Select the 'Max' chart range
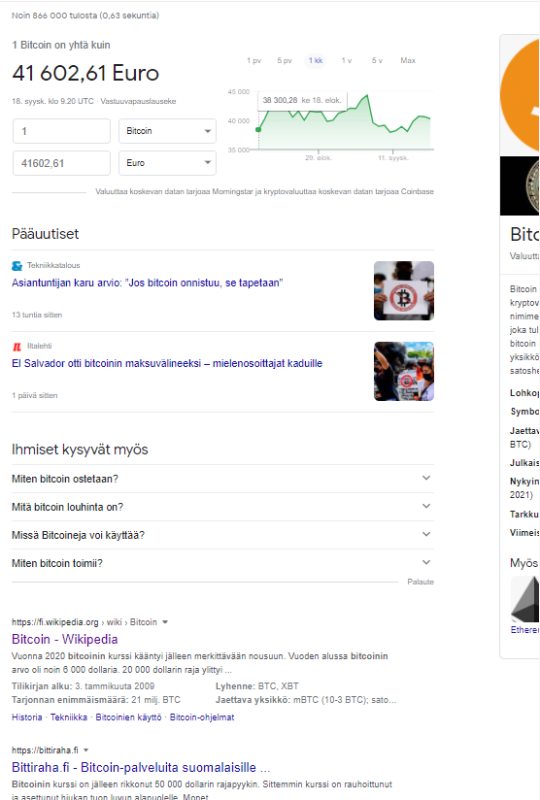 point(408,60)
